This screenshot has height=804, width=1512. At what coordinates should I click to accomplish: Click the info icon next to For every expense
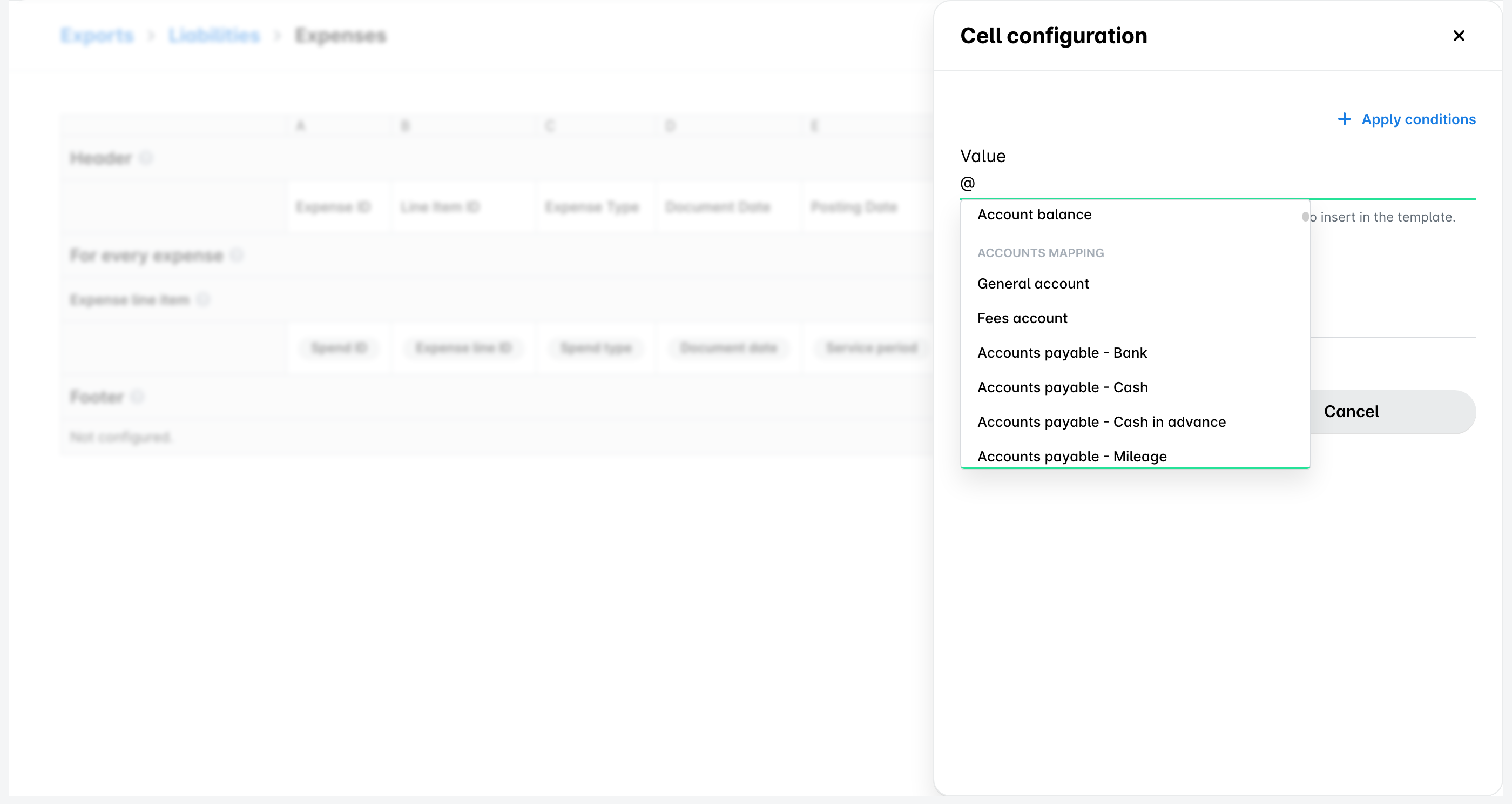pyautogui.click(x=237, y=256)
